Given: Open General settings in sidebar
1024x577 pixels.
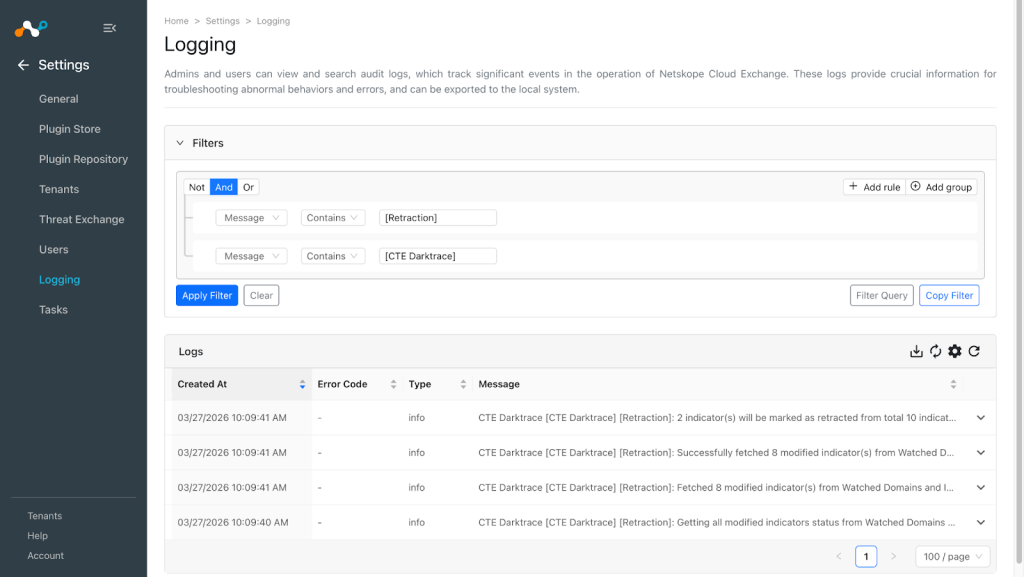Looking at the screenshot, I should click(x=59, y=99).
